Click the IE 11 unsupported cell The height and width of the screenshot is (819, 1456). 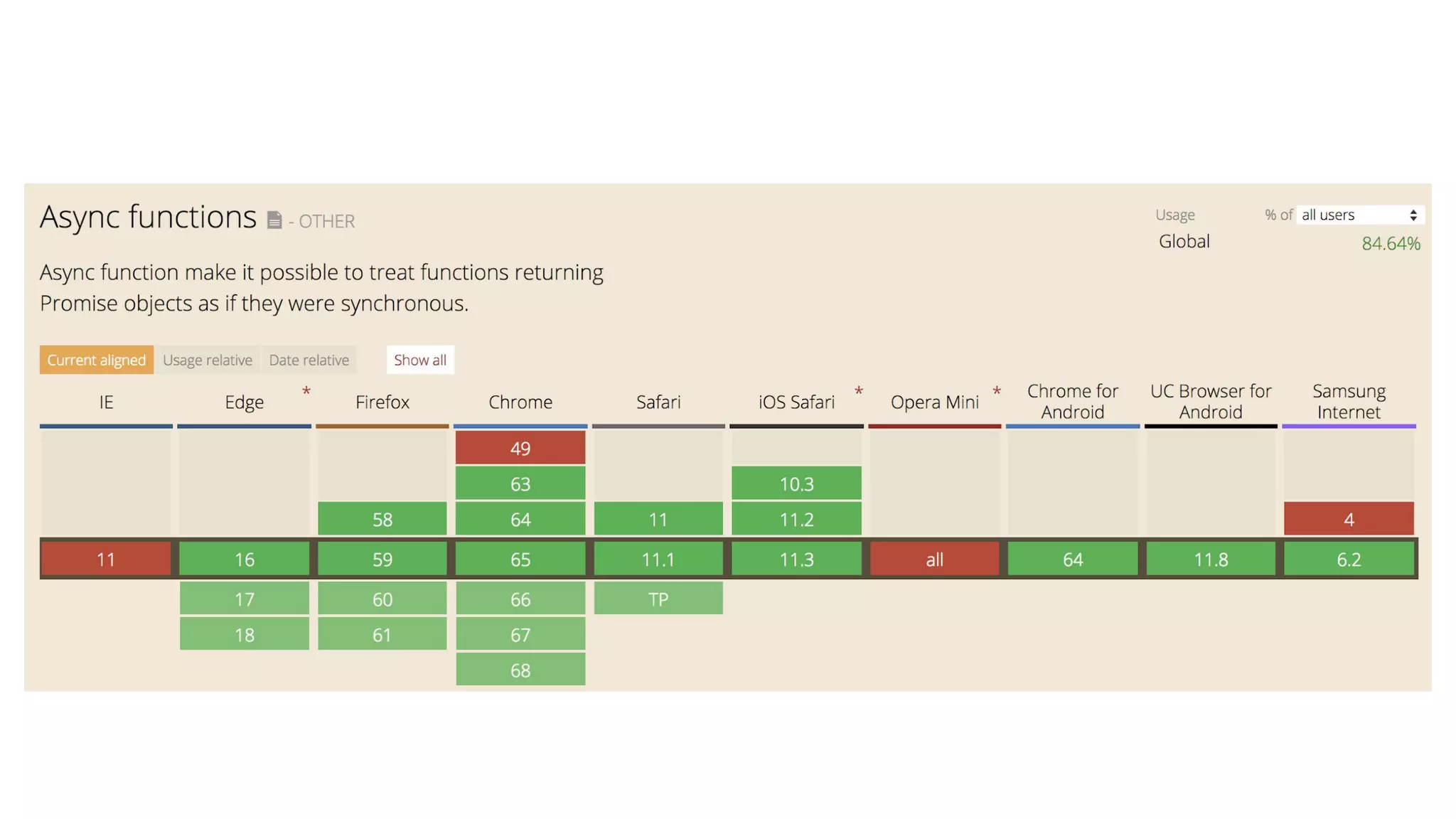[106, 559]
